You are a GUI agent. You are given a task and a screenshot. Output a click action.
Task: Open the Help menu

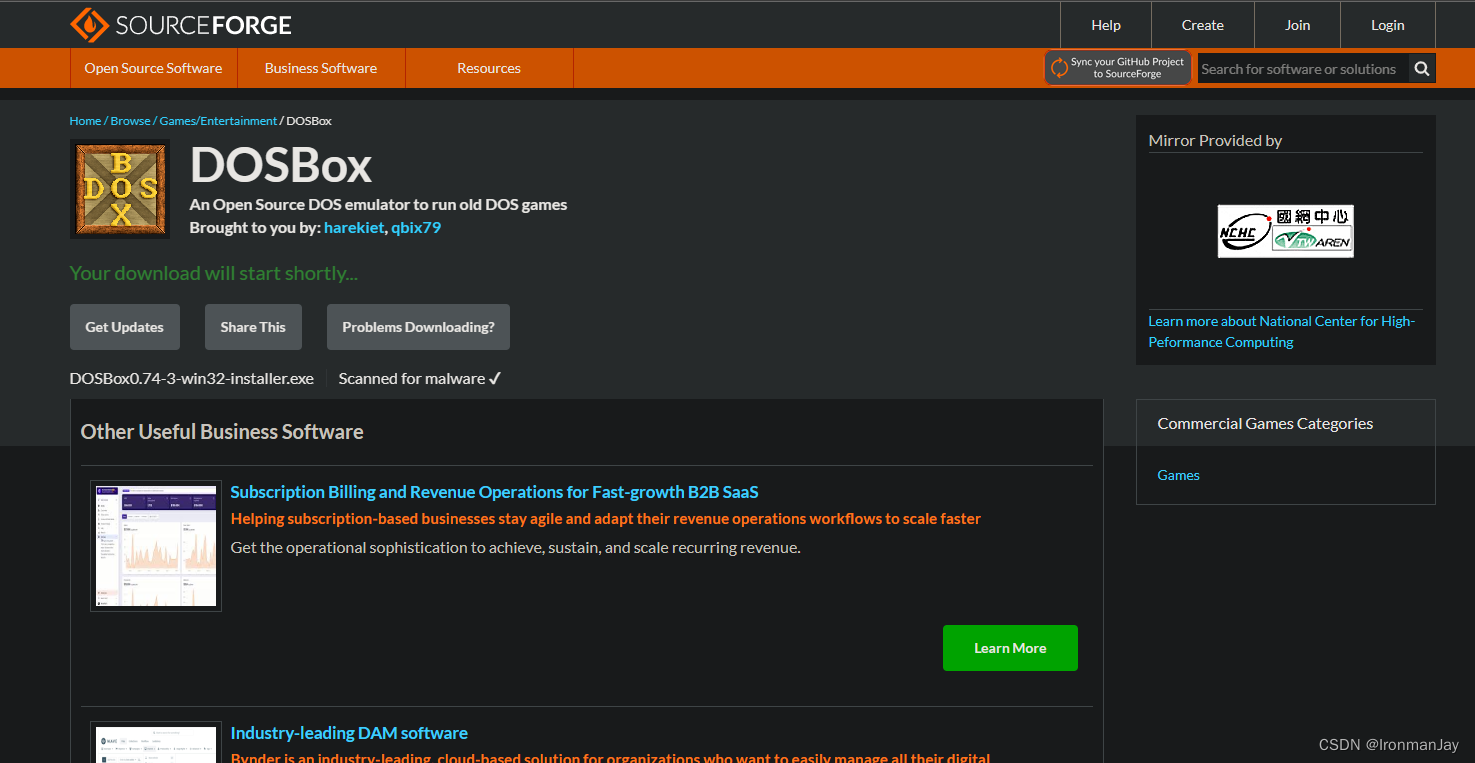coord(1106,25)
